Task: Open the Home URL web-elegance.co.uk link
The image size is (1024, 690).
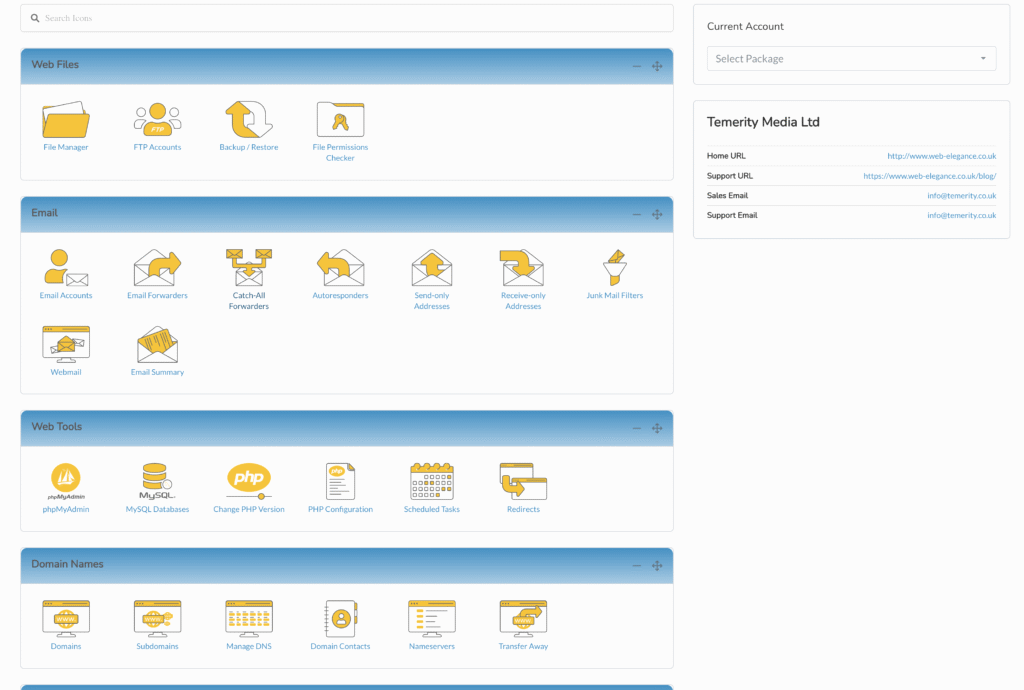Action: coord(942,156)
